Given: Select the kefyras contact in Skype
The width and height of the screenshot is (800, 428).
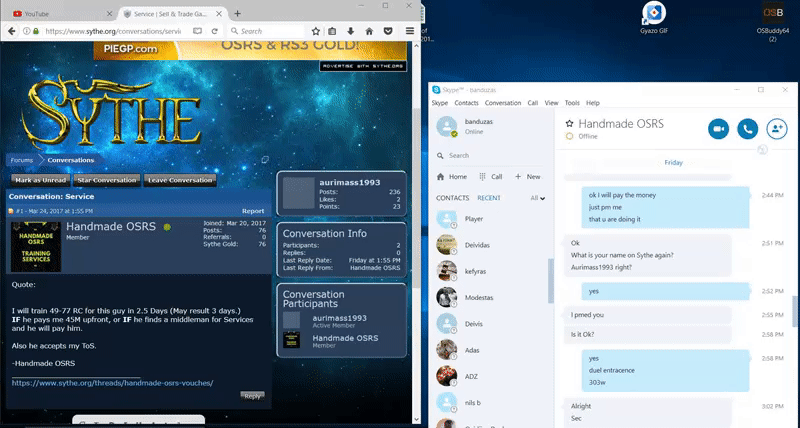Looking at the screenshot, I should click(491, 271).
